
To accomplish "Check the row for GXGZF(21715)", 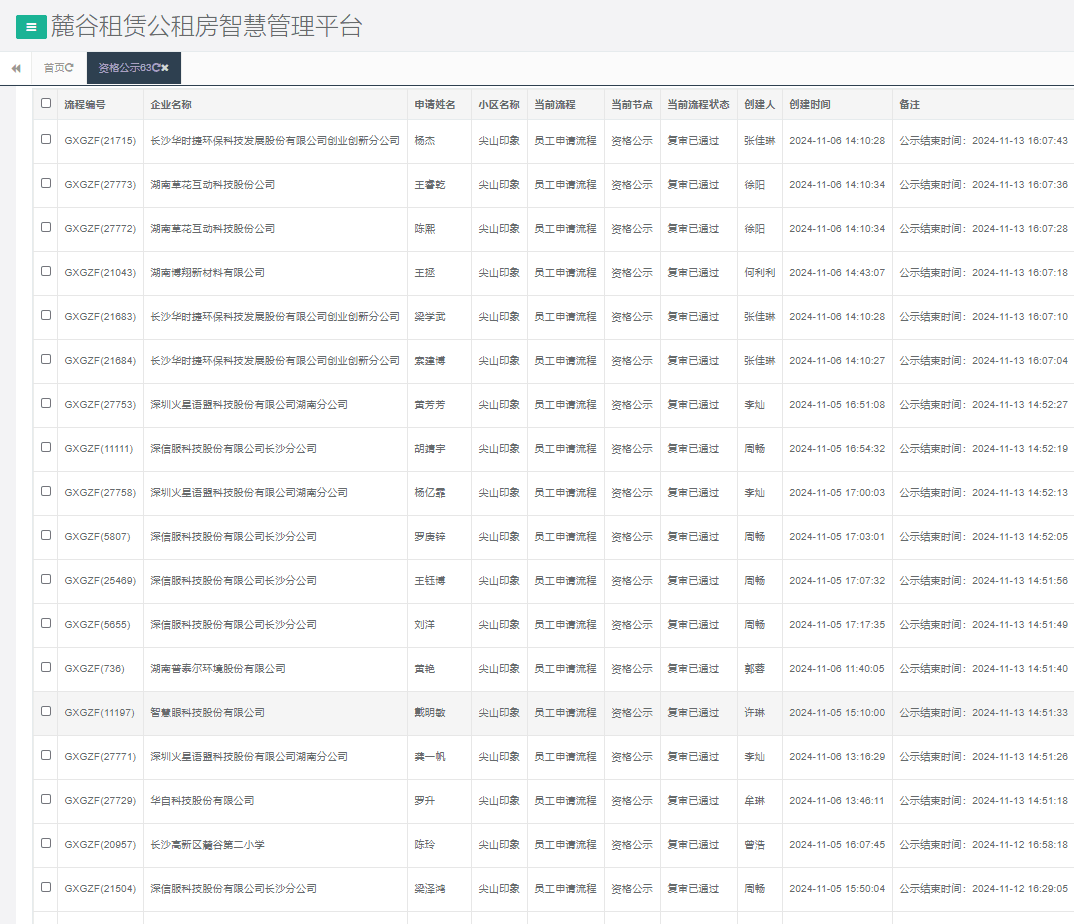I will 46,139.
